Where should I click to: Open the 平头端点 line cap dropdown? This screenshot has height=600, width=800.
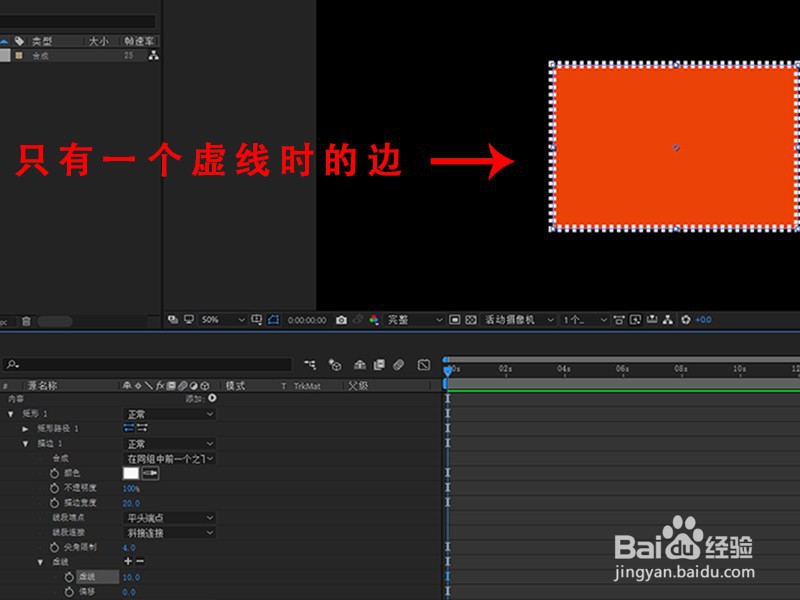point(169,518)
